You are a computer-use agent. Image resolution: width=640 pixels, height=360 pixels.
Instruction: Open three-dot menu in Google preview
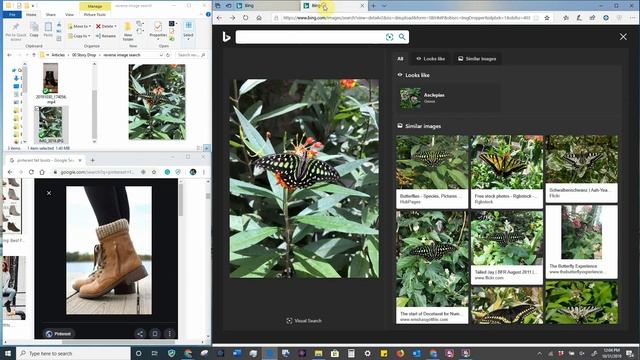[169, 334]
